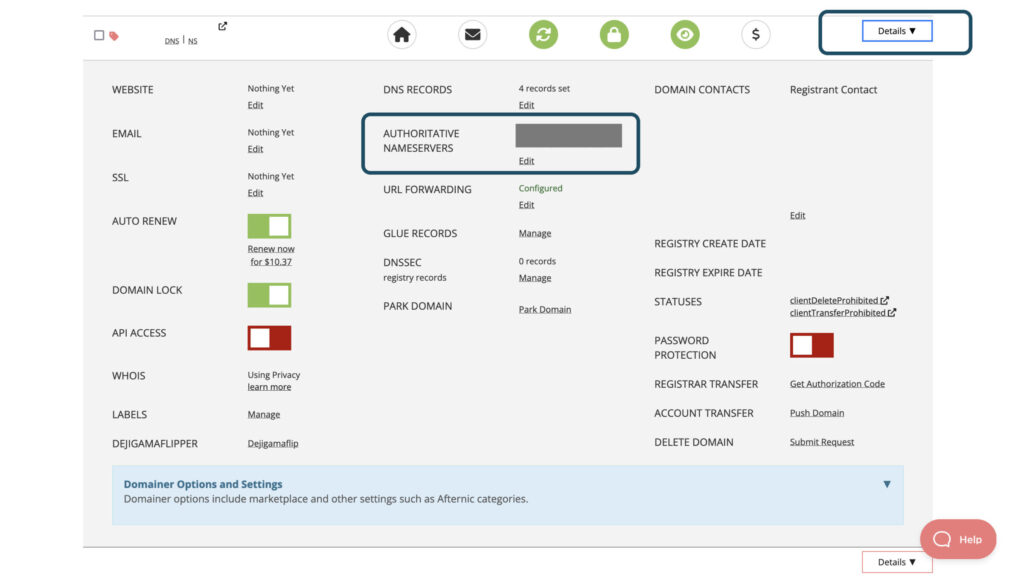Click the Configured status text
The image size is (1024, 586).
tap(540, 188)
